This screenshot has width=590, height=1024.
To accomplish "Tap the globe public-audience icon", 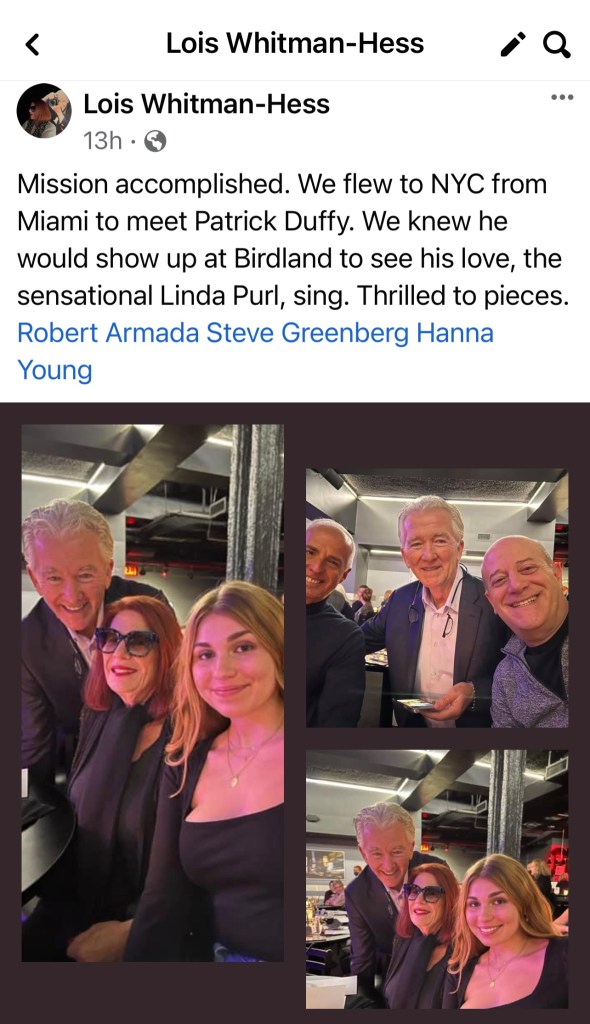I will [155, 140].
